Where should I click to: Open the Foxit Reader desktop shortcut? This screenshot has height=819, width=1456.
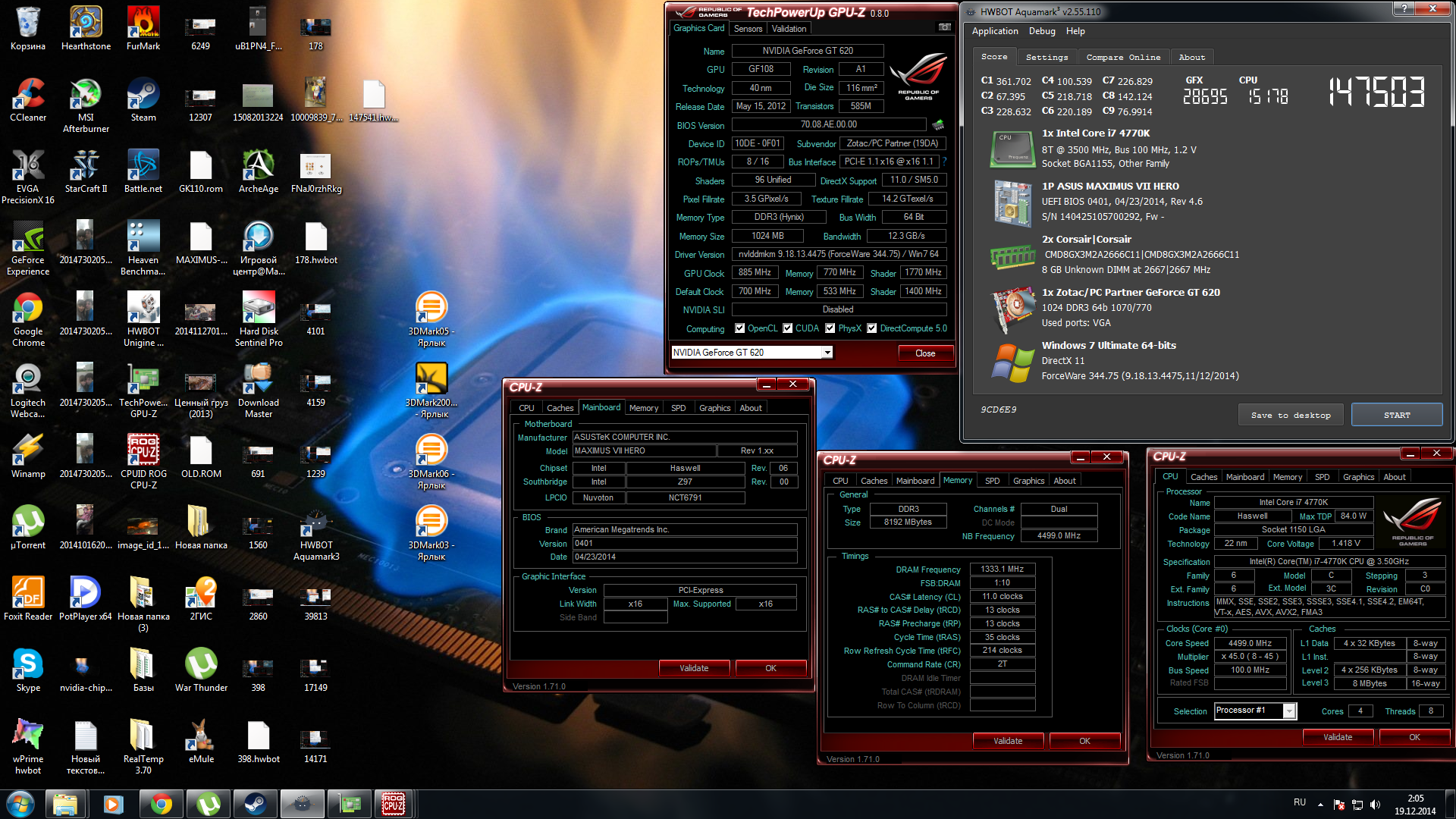pyautogui.click(x=28, y=599)
